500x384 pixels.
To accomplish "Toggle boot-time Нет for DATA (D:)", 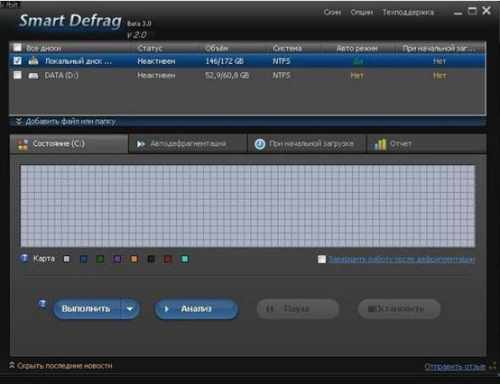I will (439, 76).
